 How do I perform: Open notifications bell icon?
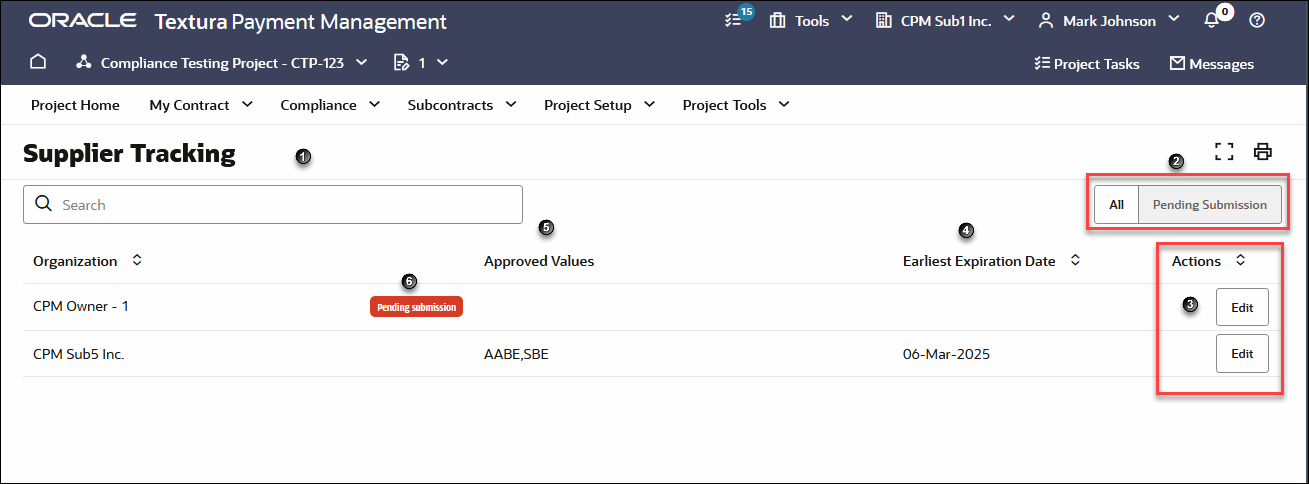click(x=1211, y=20)
